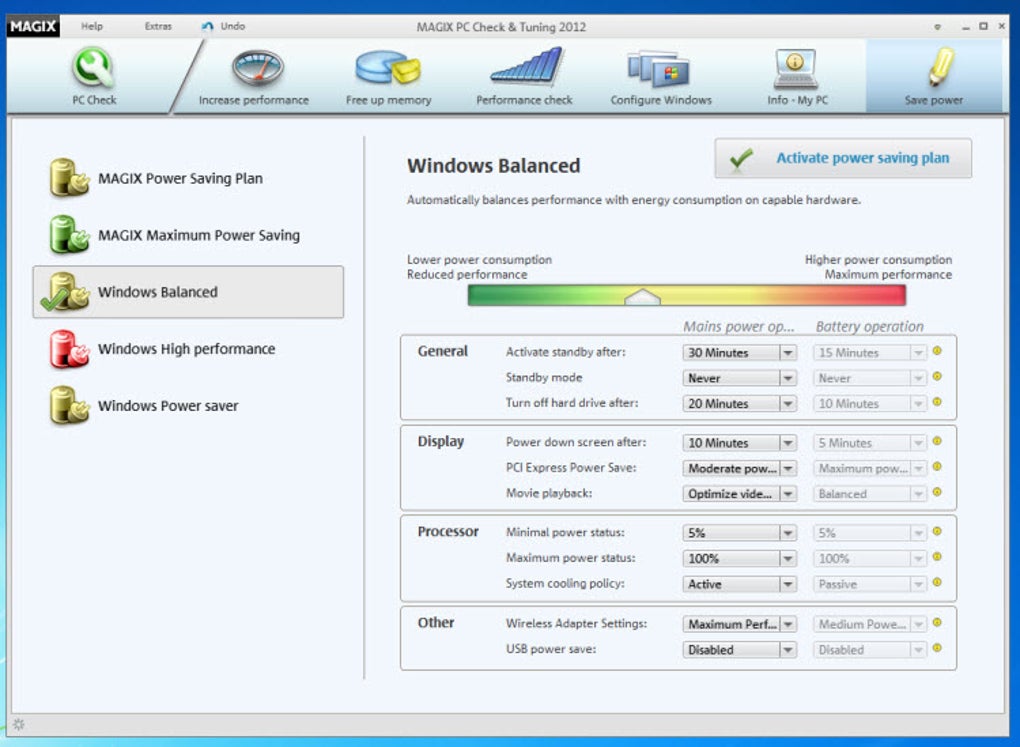Open mains System cooling policy dropdown (Active)

(x=740, y=584)
